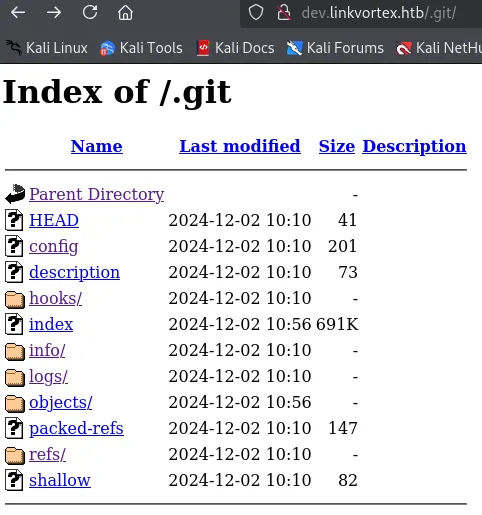Browse the refs/ directory link

point(47,454)
